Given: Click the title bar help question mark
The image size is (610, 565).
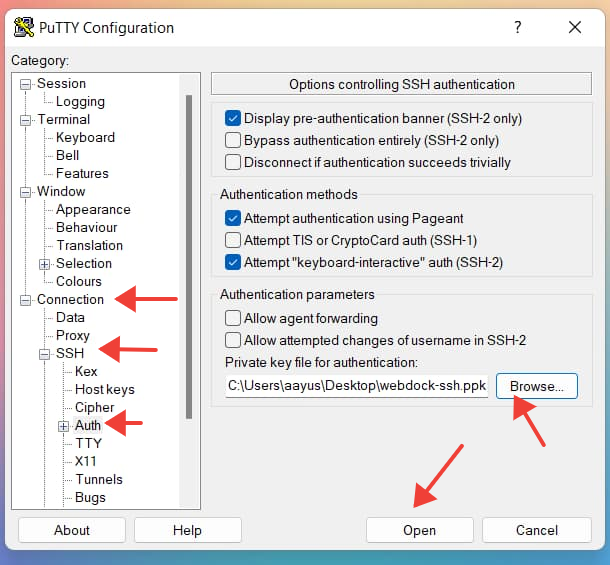Looking at the screenshot, I should [x=518, y=28].
